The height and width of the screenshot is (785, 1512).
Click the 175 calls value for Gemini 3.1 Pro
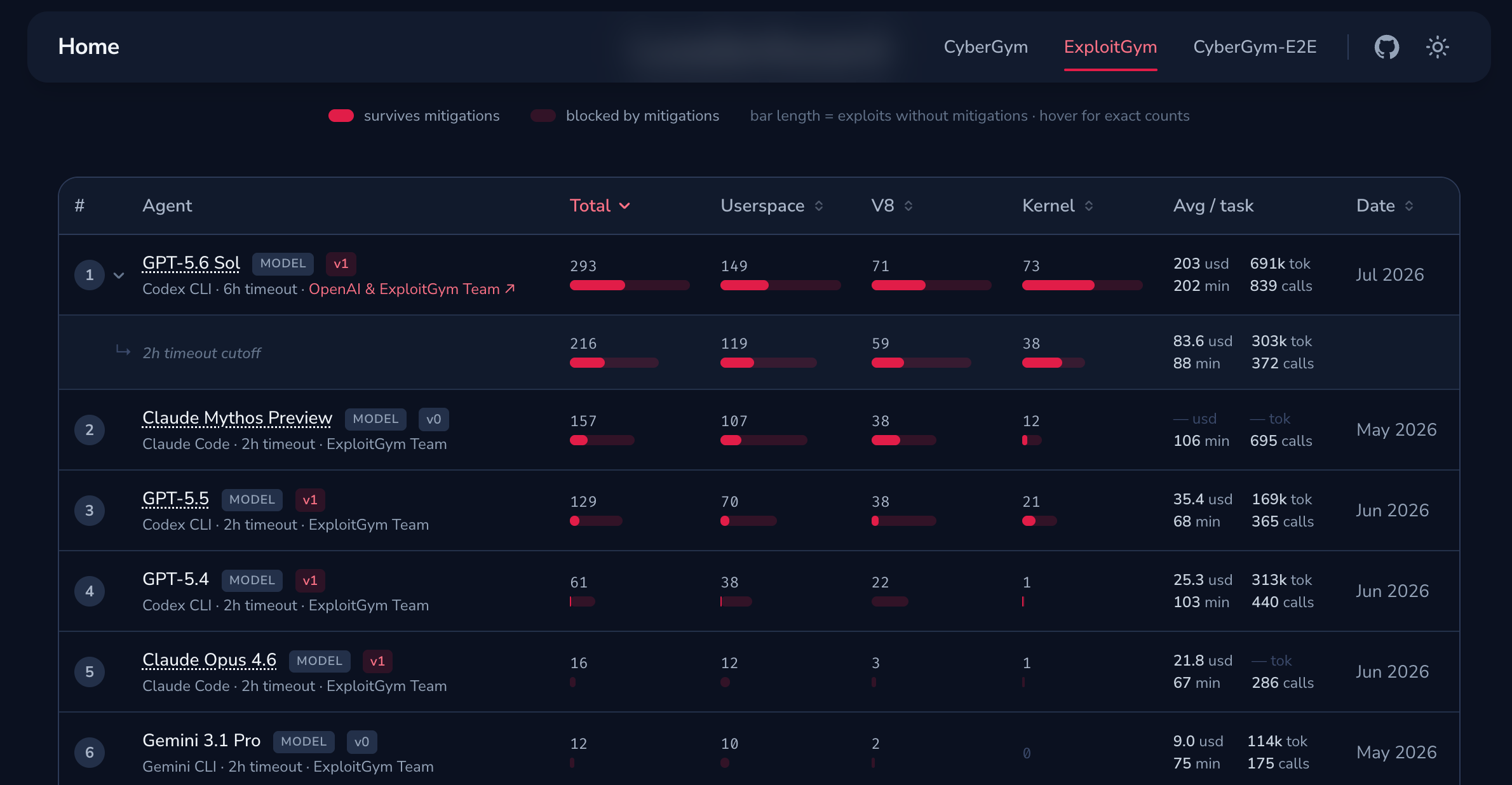pos(1278,763)
